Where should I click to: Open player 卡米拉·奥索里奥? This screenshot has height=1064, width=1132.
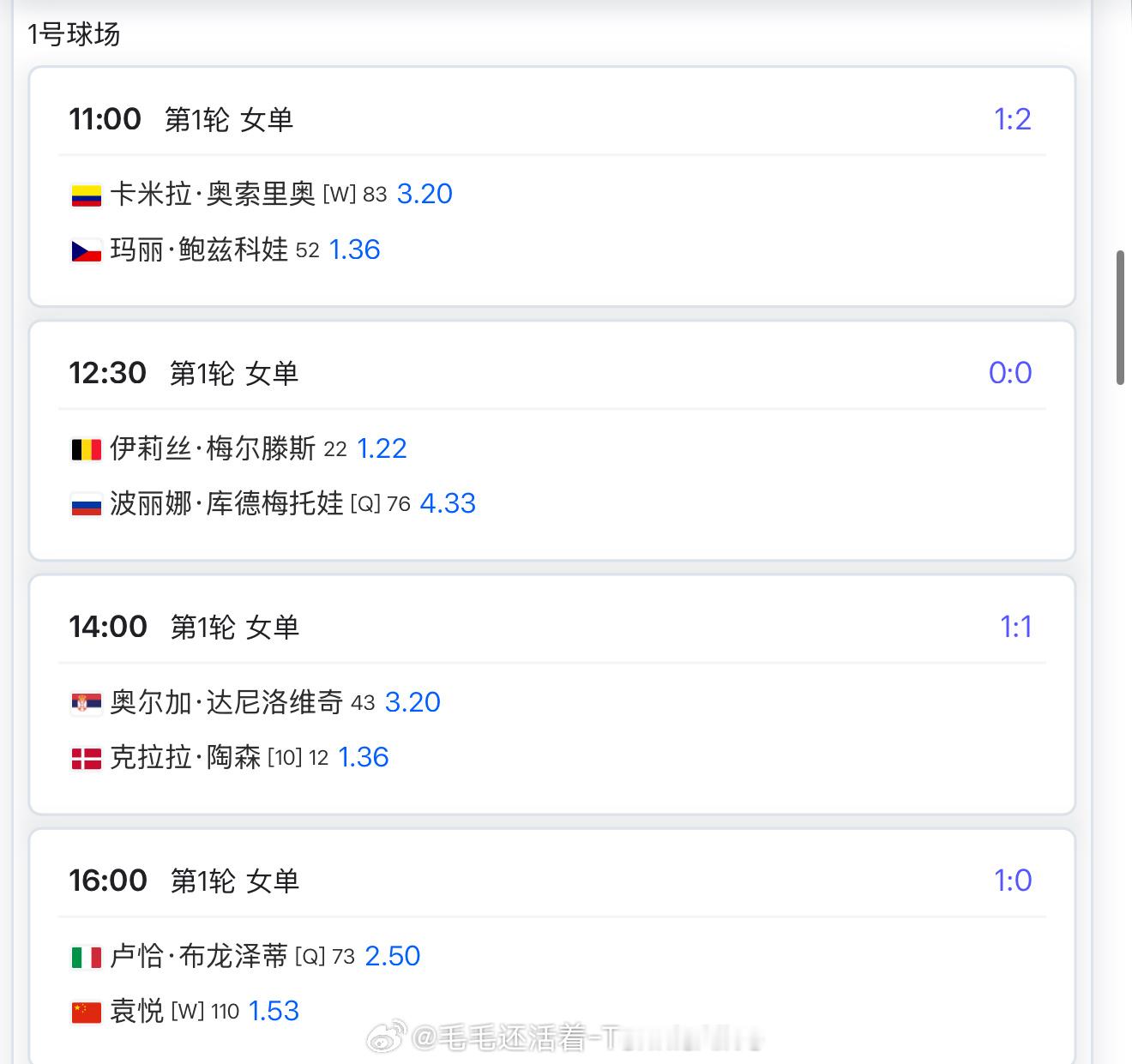[x=213, y=195]
